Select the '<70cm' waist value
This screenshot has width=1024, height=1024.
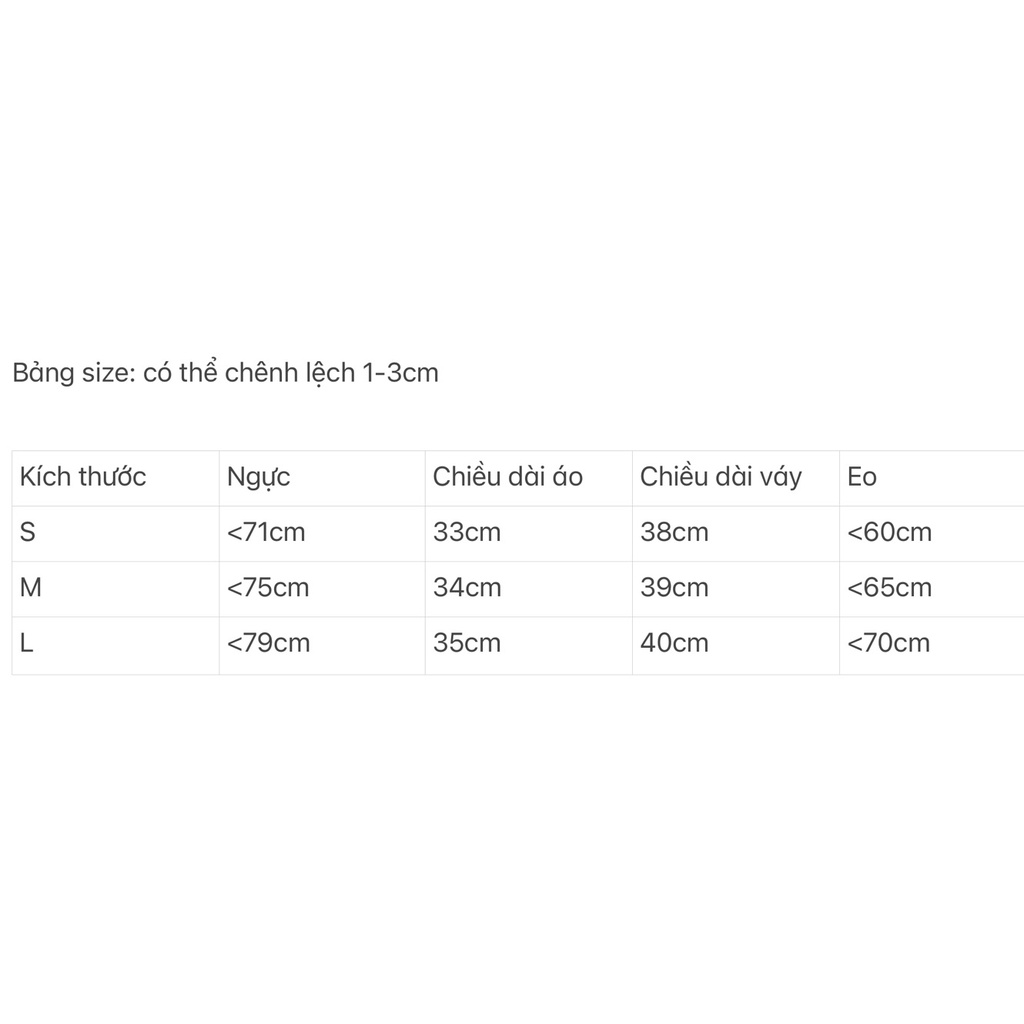(888, 642)
